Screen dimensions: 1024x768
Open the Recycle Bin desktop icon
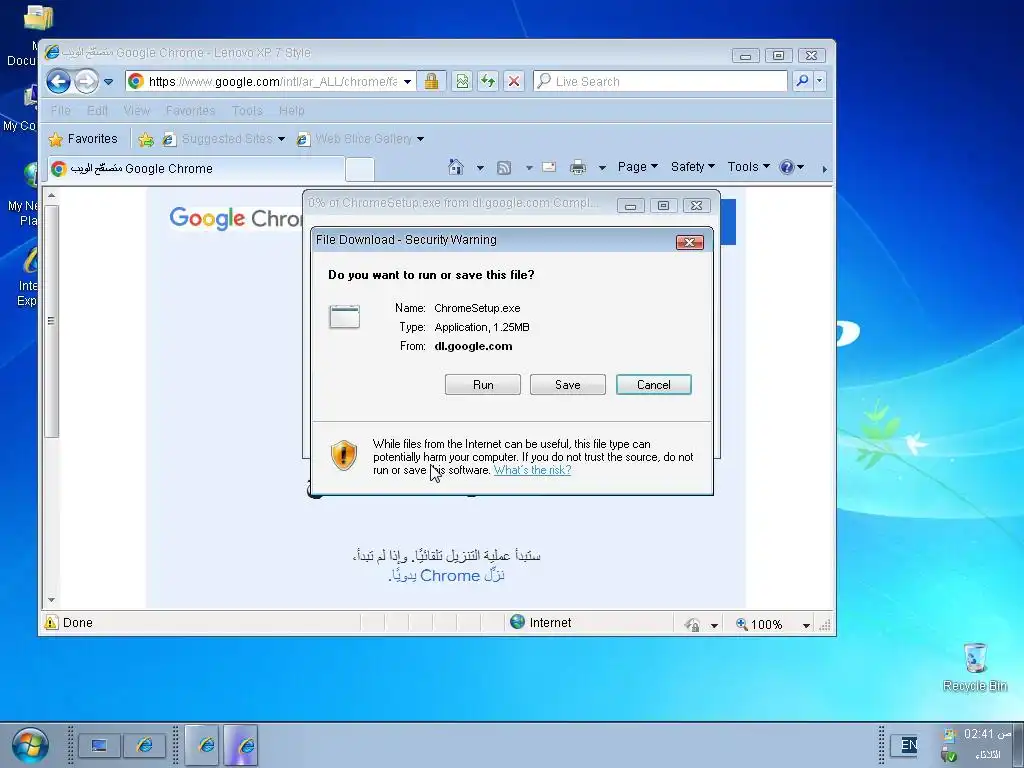[x=975, y=666]
